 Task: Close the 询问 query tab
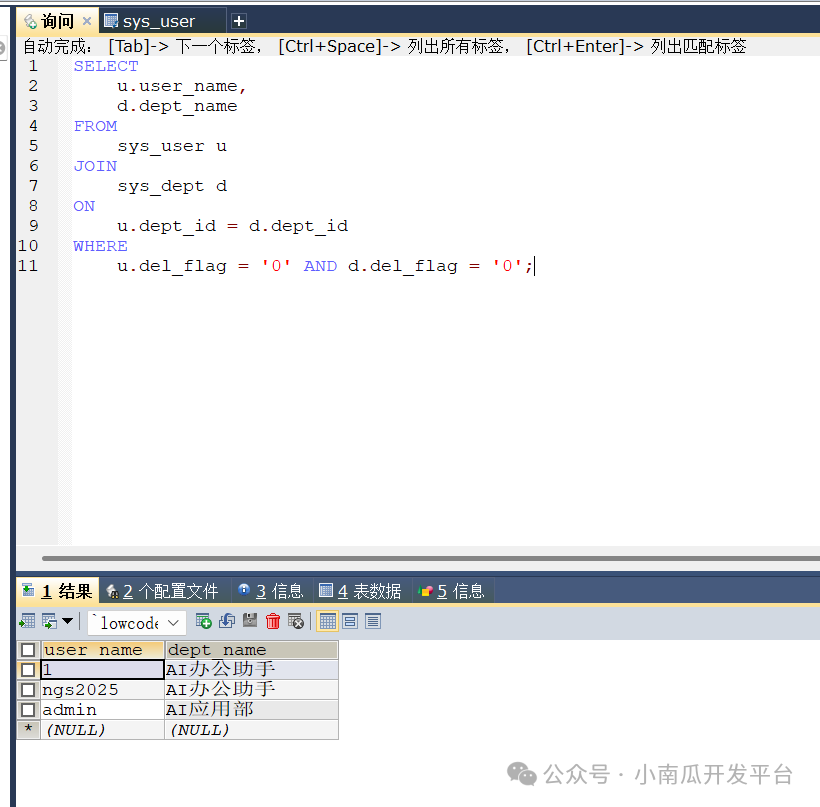pos(87,21)
